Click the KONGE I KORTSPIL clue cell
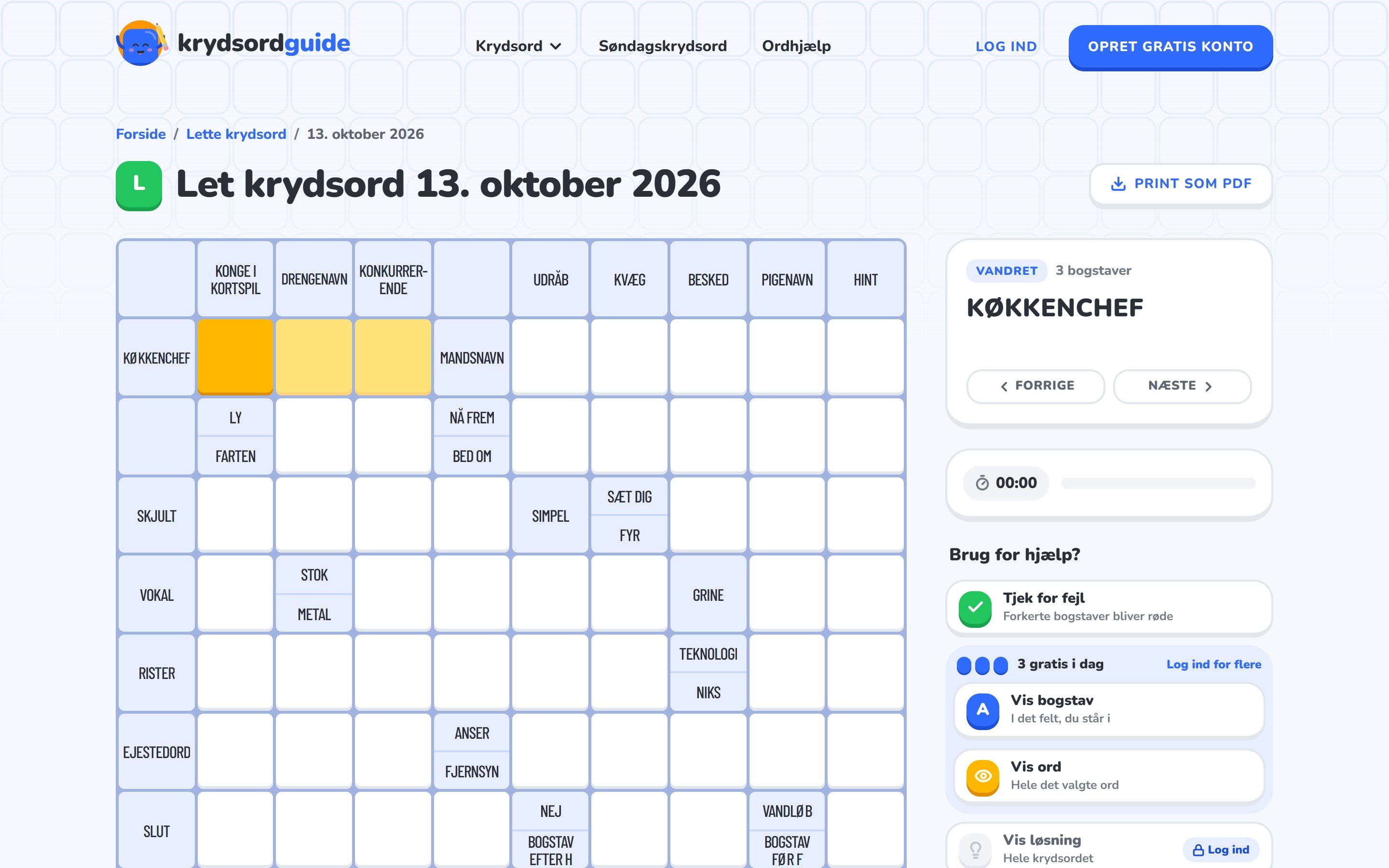1389x868 pixels. tap(235, 279)
